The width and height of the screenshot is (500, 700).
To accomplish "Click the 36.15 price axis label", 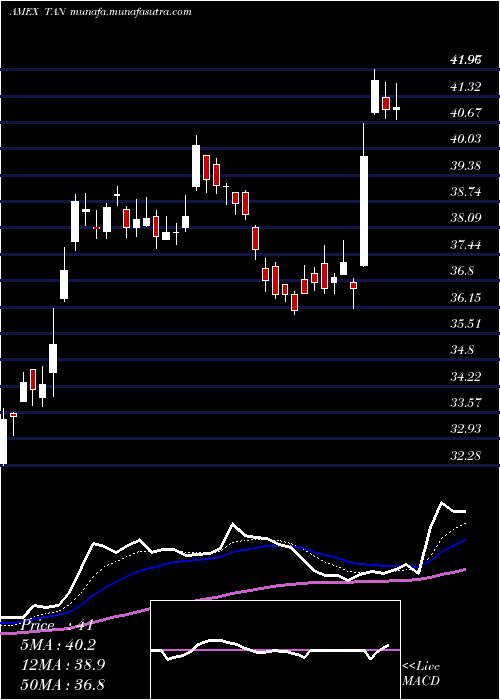I will 466,298.
